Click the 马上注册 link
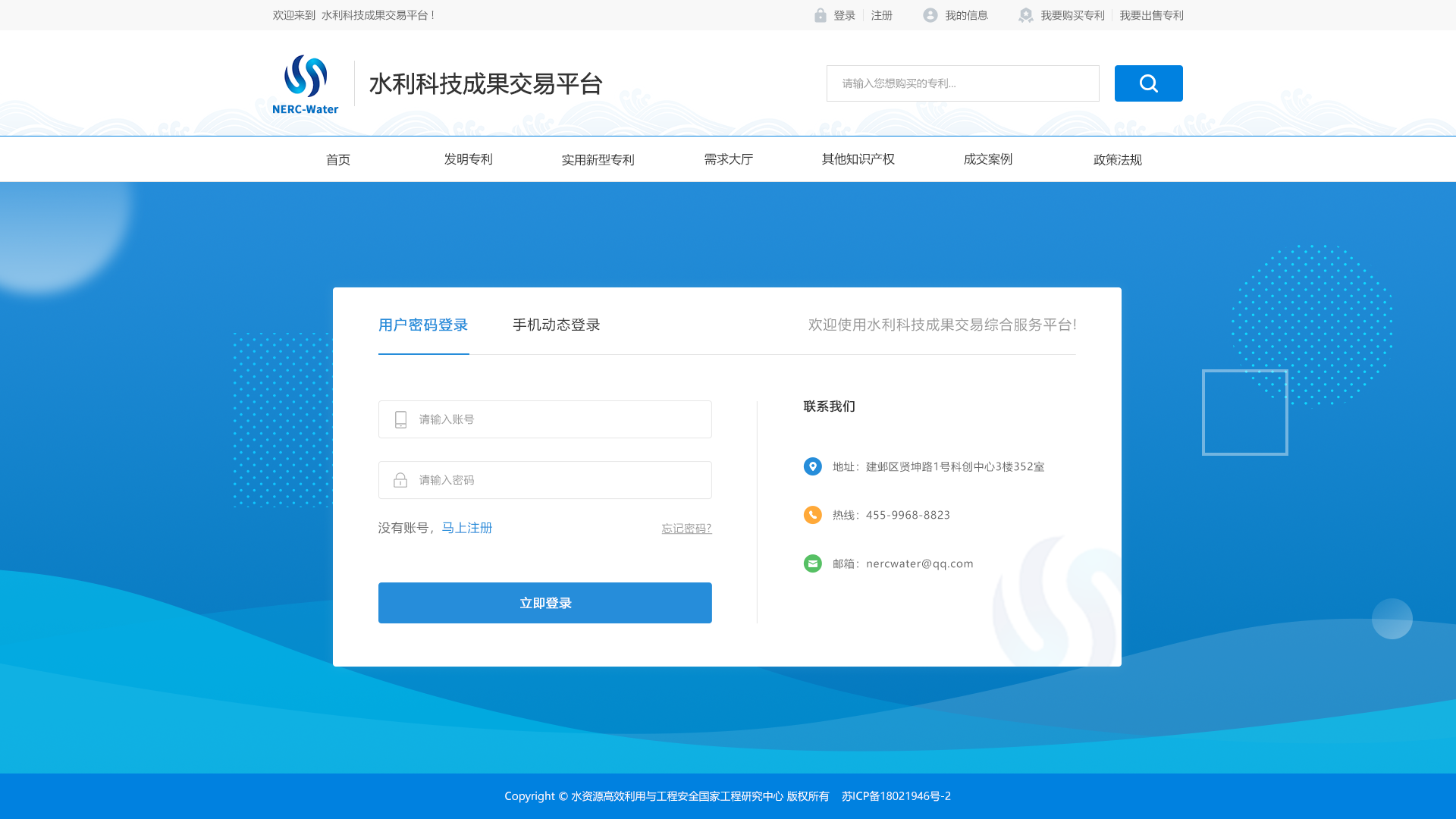Screen dimensions: 1456x819 coord(467,528)
